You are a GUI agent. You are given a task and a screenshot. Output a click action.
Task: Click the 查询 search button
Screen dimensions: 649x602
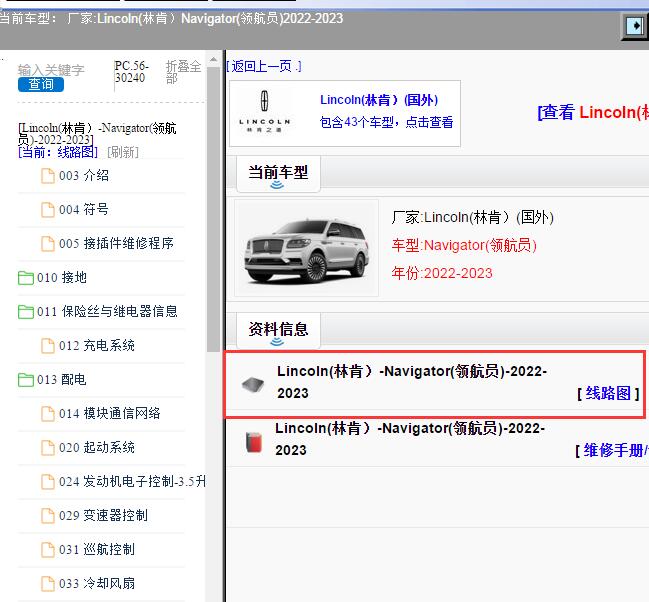(x=41, y=84)
